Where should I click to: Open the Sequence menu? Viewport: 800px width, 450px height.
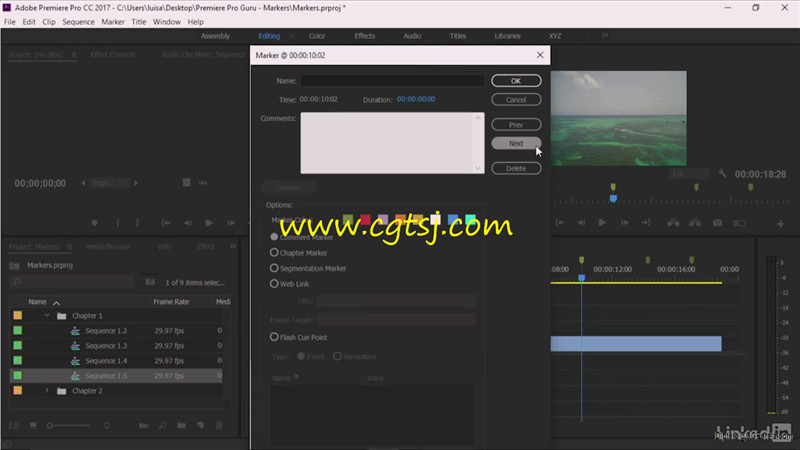[79, 22]
